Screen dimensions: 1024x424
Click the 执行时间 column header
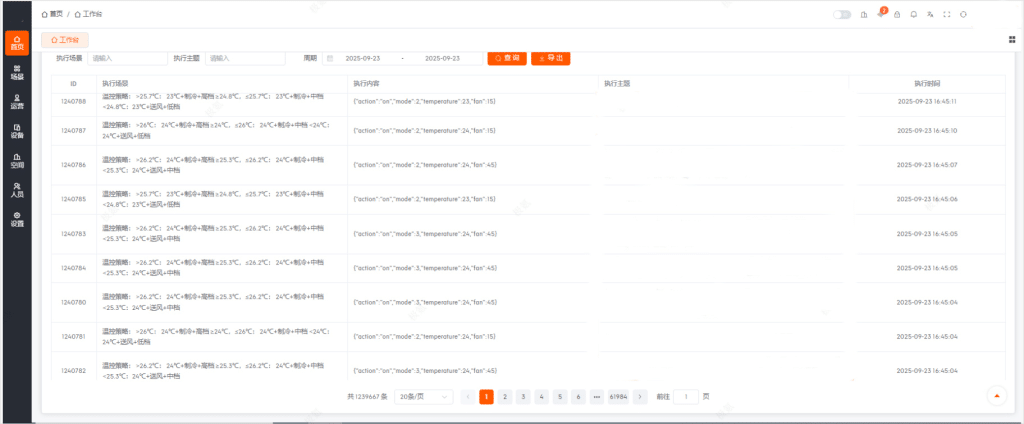927,84
